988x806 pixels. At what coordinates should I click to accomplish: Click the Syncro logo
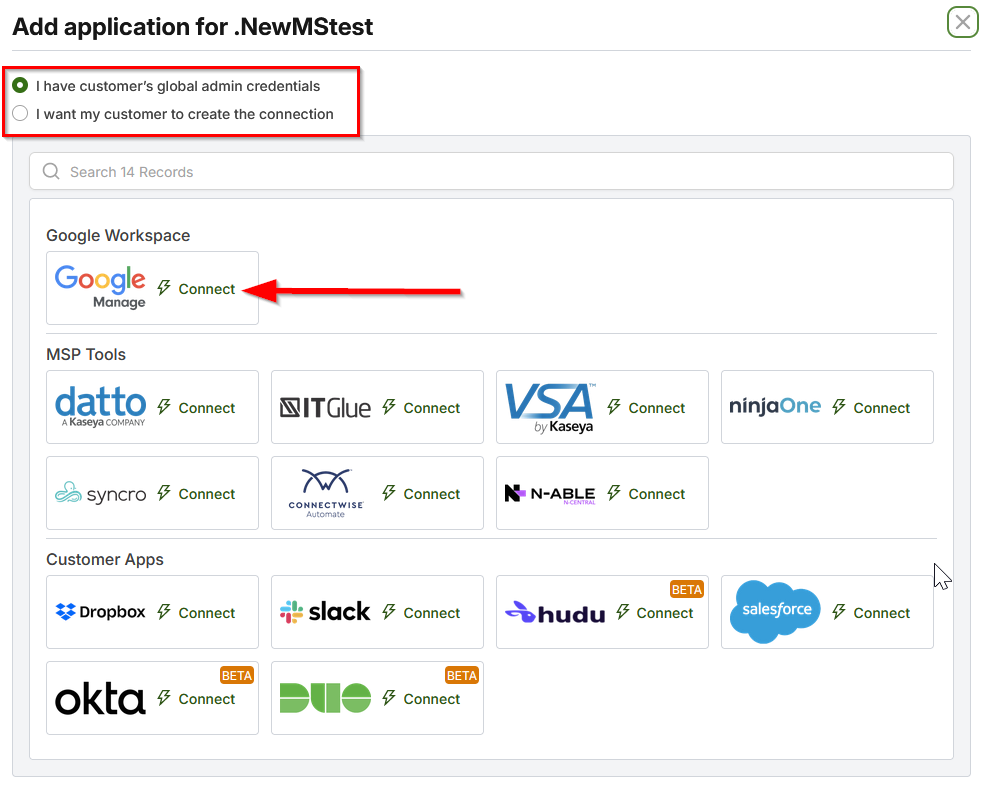click(100, 493)
